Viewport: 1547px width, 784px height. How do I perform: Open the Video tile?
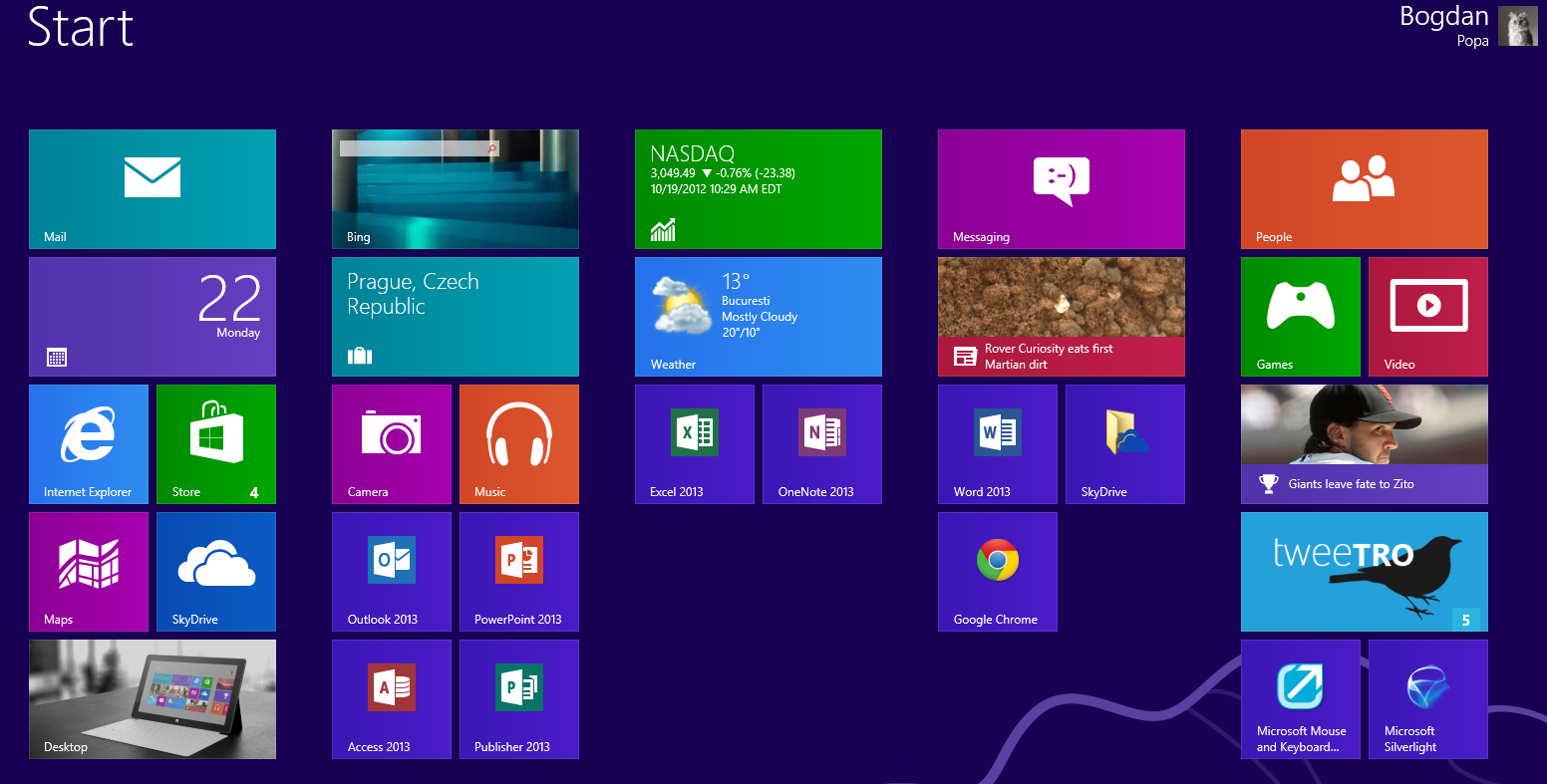(1428, 317)
